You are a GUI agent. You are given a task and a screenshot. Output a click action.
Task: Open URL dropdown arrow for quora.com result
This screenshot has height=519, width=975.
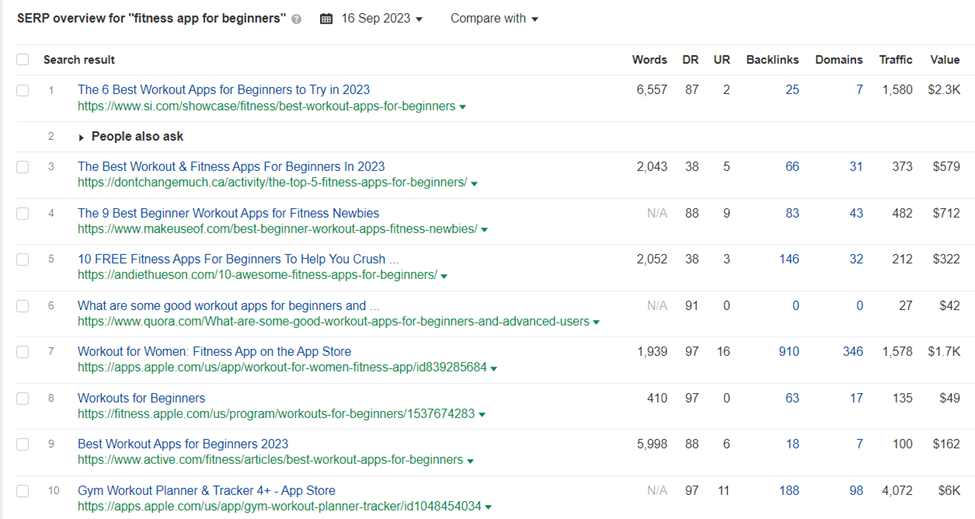point(596,323)
